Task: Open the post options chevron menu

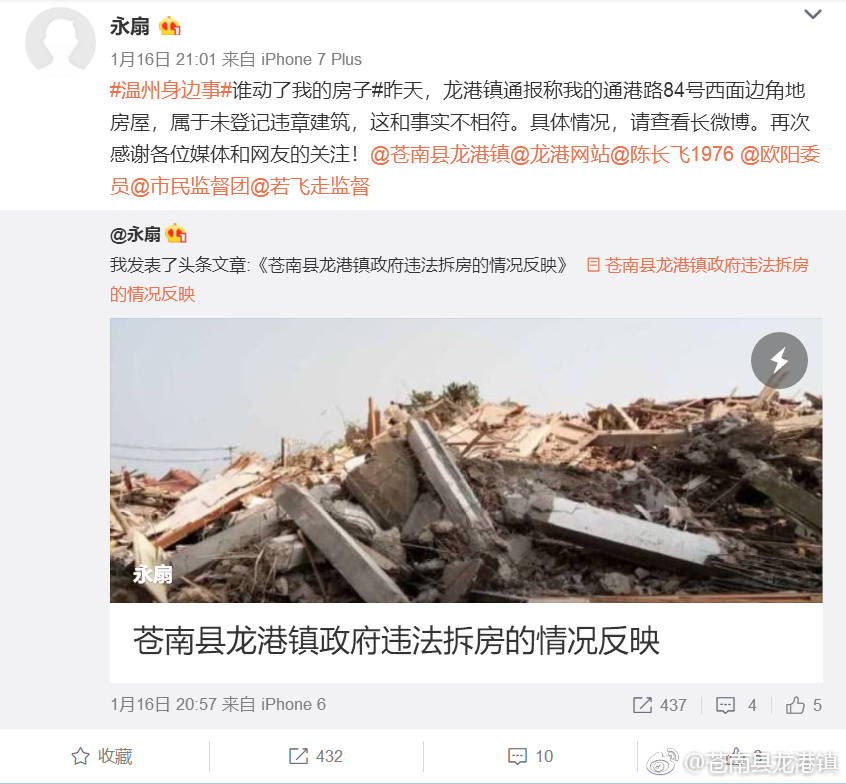Action: [x=813, y=14]
